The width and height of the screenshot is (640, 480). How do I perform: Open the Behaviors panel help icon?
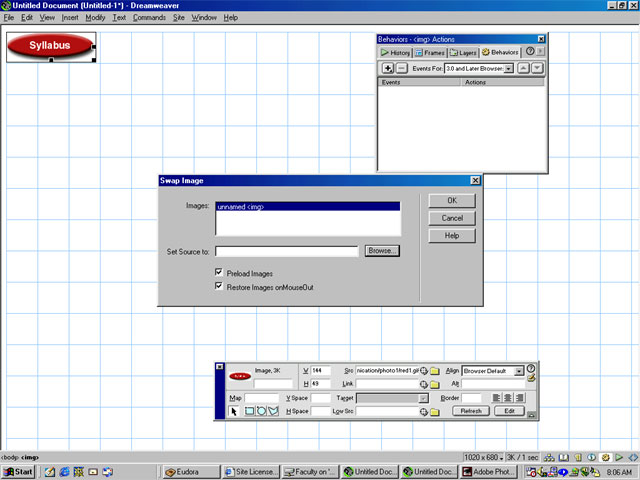[x=530, y=52]
